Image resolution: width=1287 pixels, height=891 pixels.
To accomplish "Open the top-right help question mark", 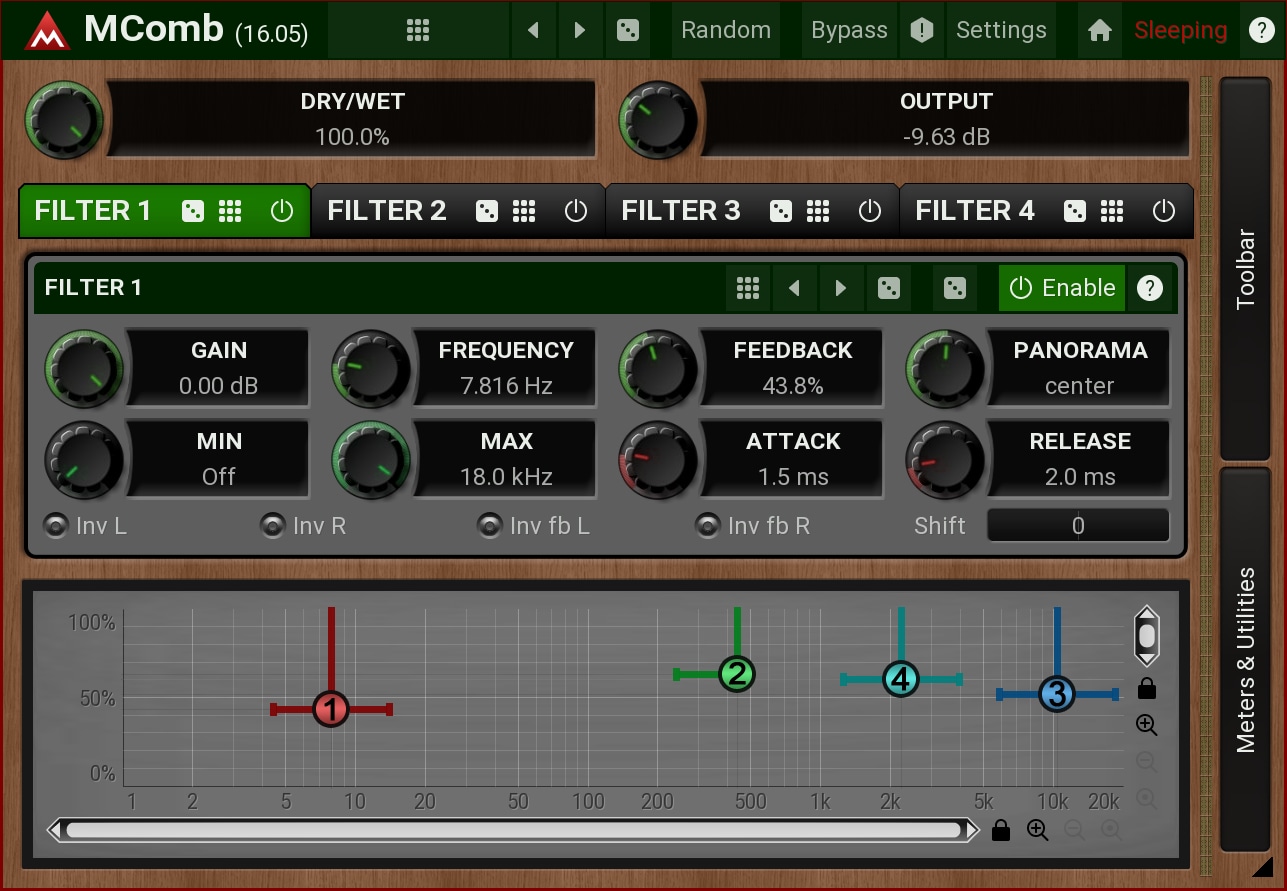I will 1262,30.
